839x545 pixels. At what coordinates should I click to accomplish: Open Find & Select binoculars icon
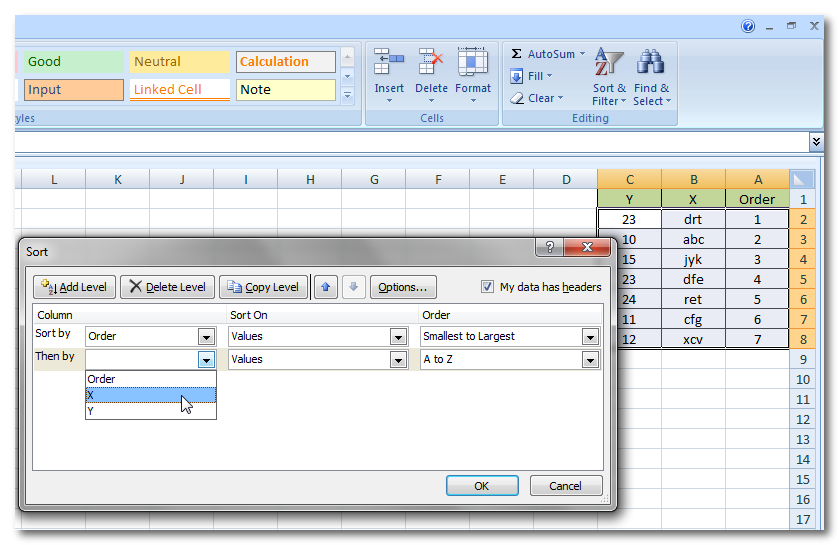(x=651, y=64)
